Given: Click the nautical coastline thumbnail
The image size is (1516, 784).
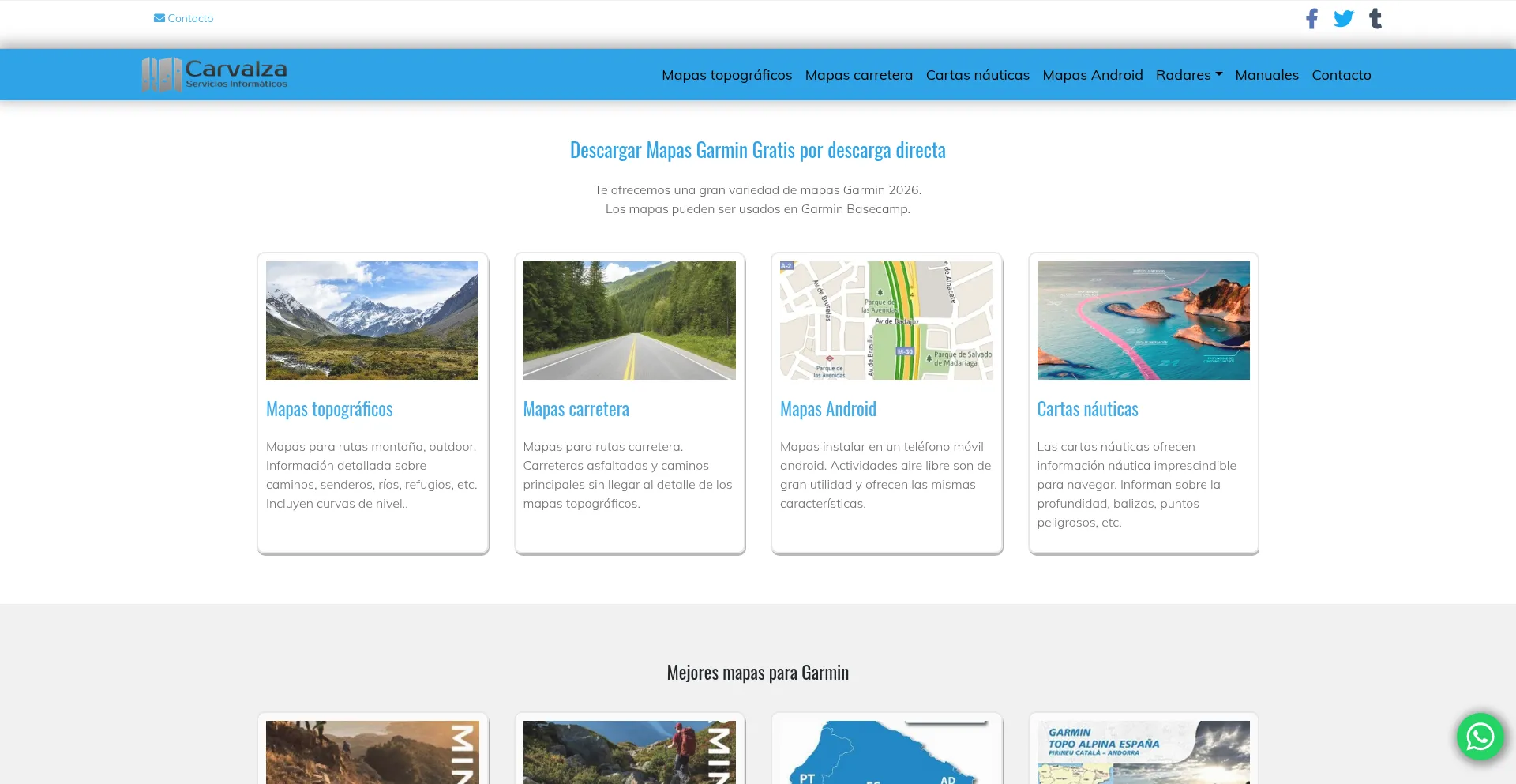Looking at the screenshot, I should click(x=1143, y=321).
